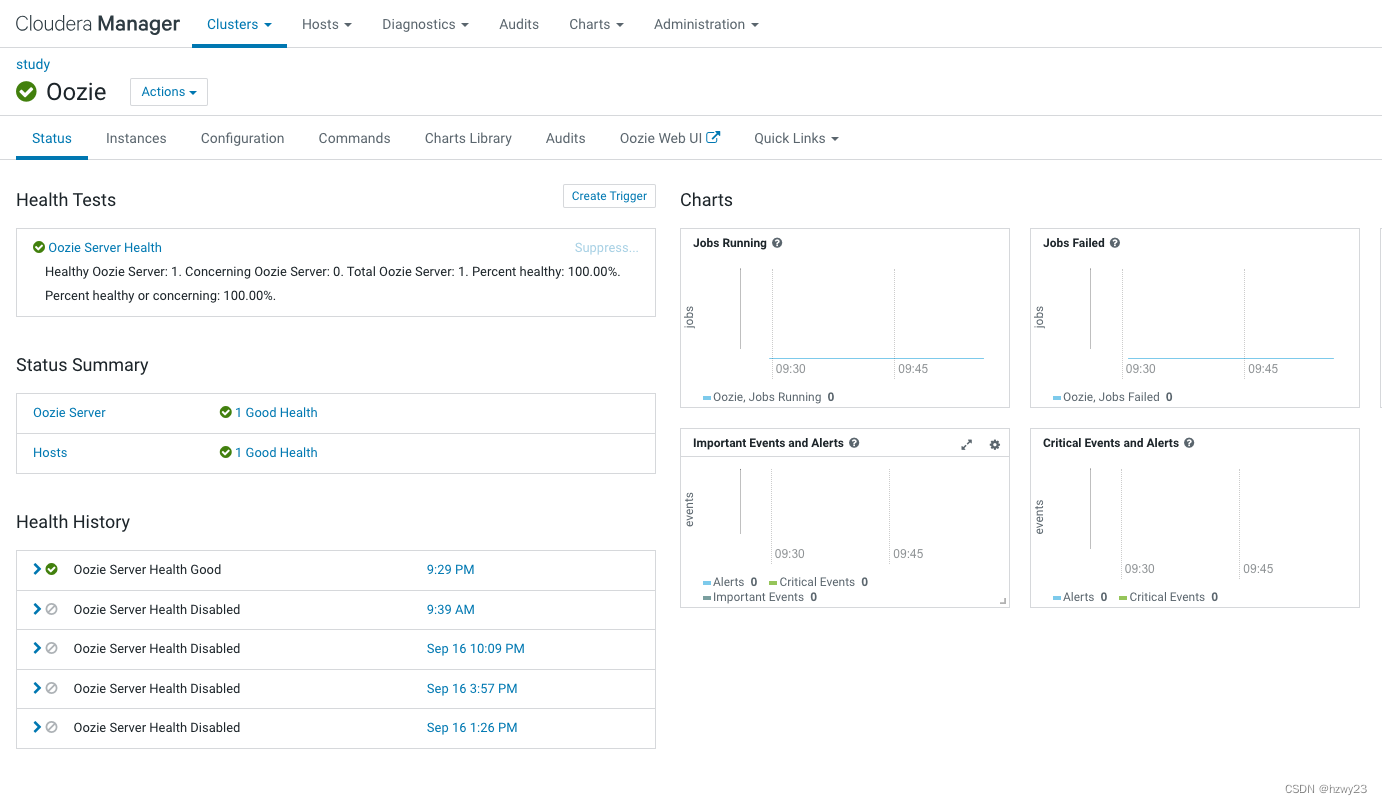Open the Hosts dropdown in top navigation

tap(327, 24)
